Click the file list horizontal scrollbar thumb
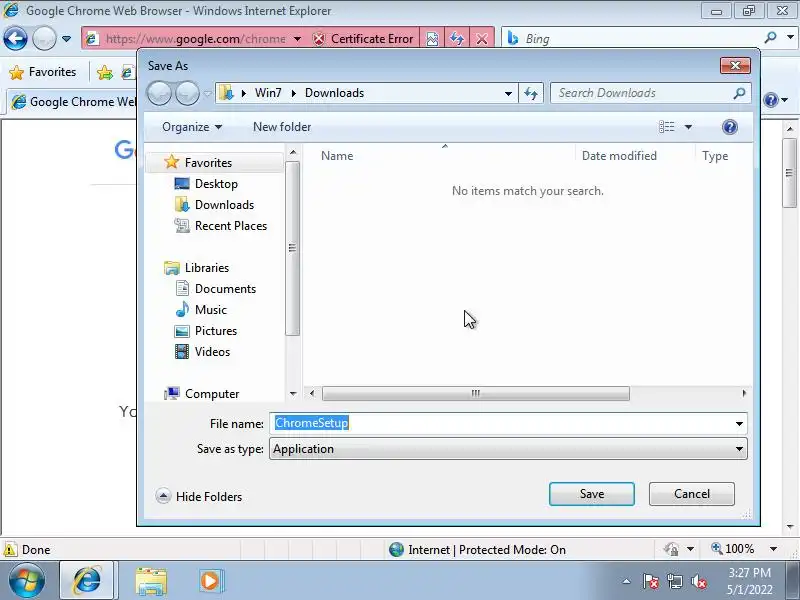800x600 pixels. [476, 393]
